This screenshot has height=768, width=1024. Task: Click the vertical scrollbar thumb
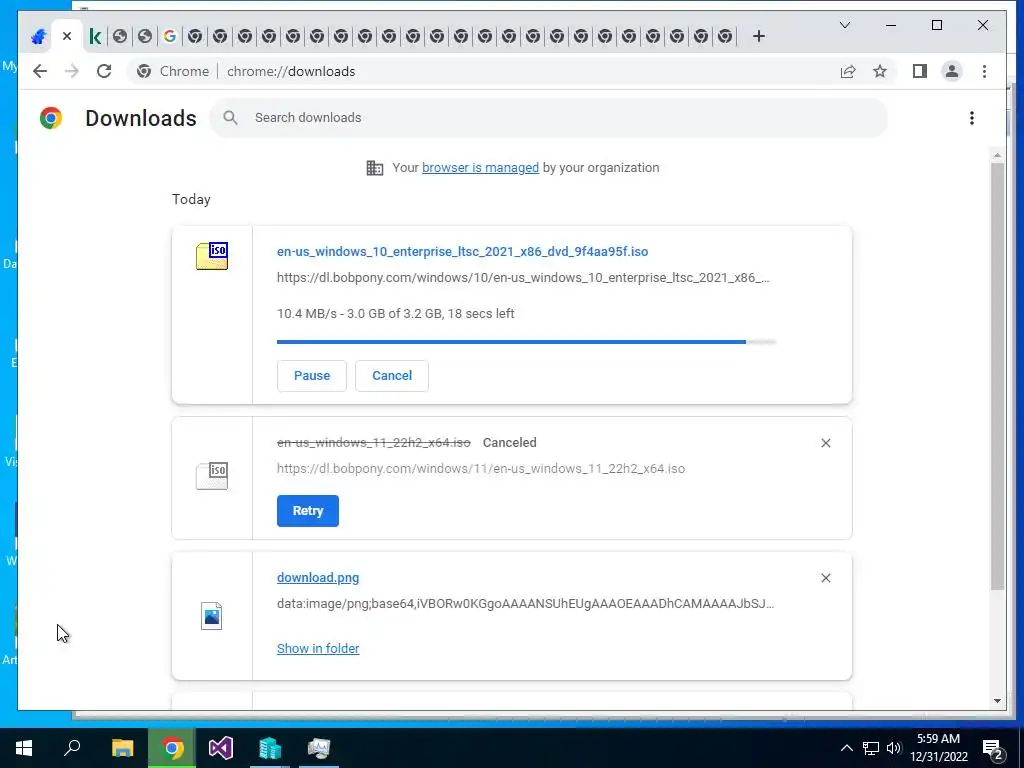click(997, 377)
